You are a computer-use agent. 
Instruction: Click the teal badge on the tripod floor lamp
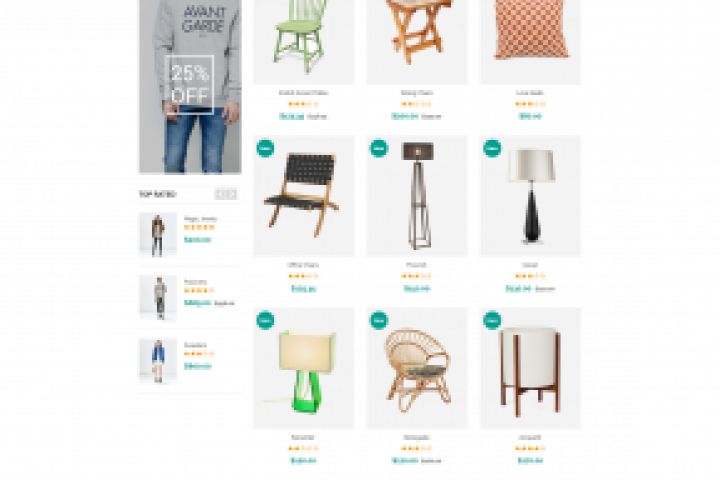pyautogui.click(x=379, y=148)
